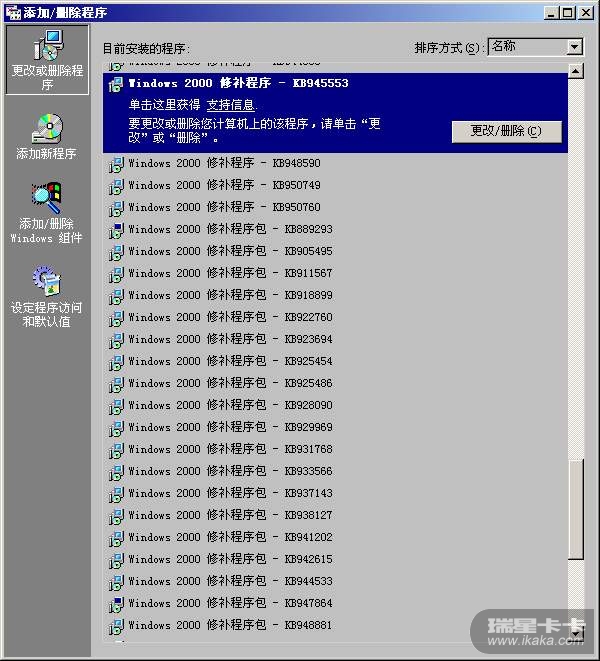
Task: Click the scrollbar up arrow
Action: tap(576, 71)
